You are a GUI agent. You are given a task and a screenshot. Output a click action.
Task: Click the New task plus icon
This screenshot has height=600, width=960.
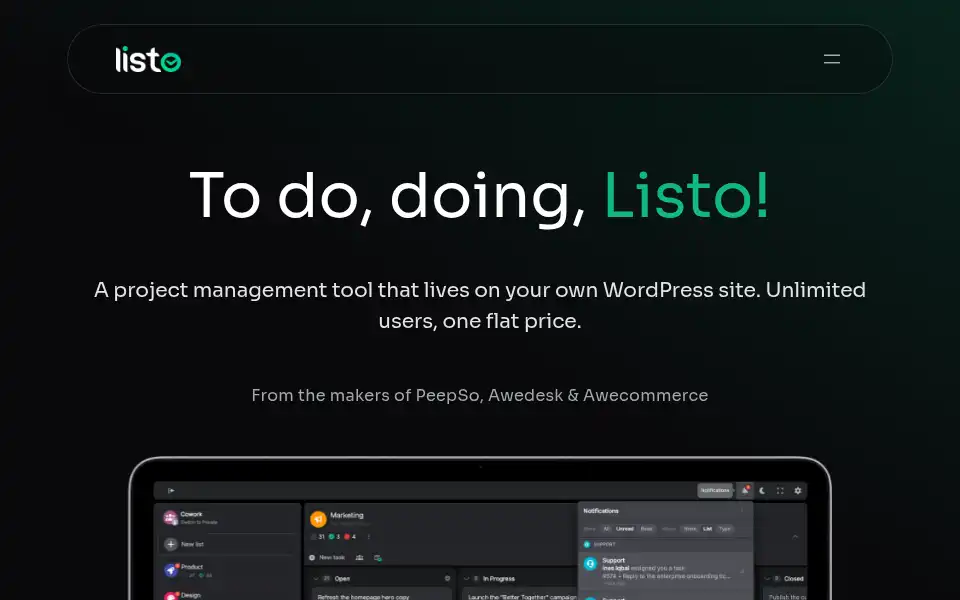click(312, 557)
